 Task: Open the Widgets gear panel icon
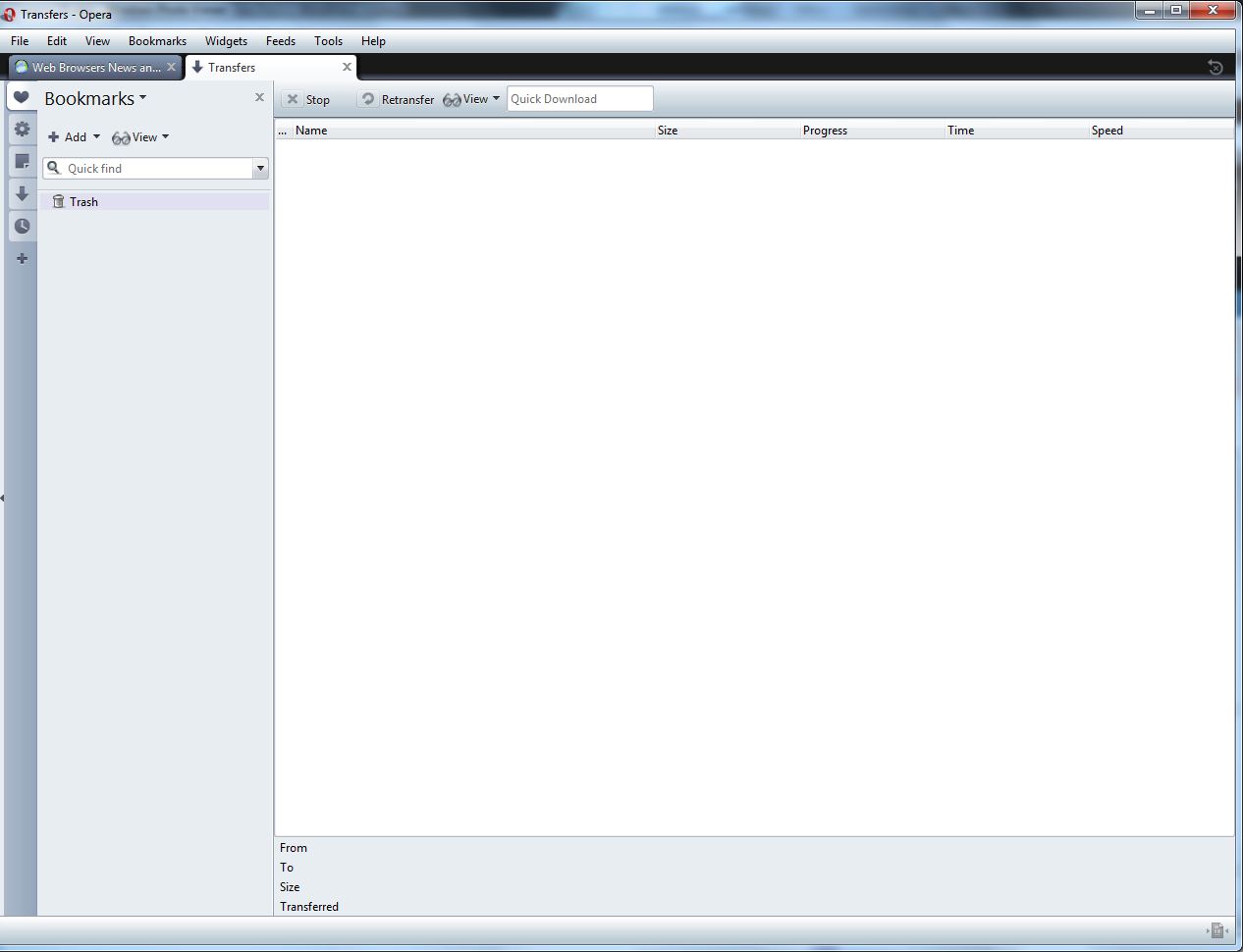(22, 130)
